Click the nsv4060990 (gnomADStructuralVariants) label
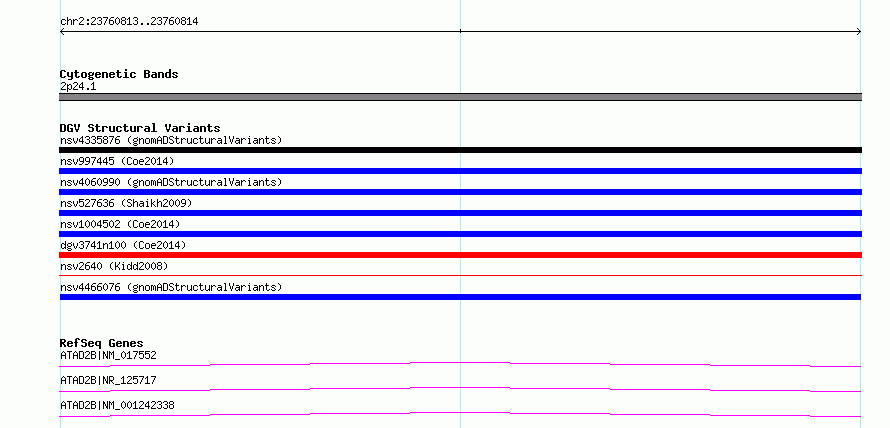Viewport: 890px width, 428px height. click(x=171, y=182)
